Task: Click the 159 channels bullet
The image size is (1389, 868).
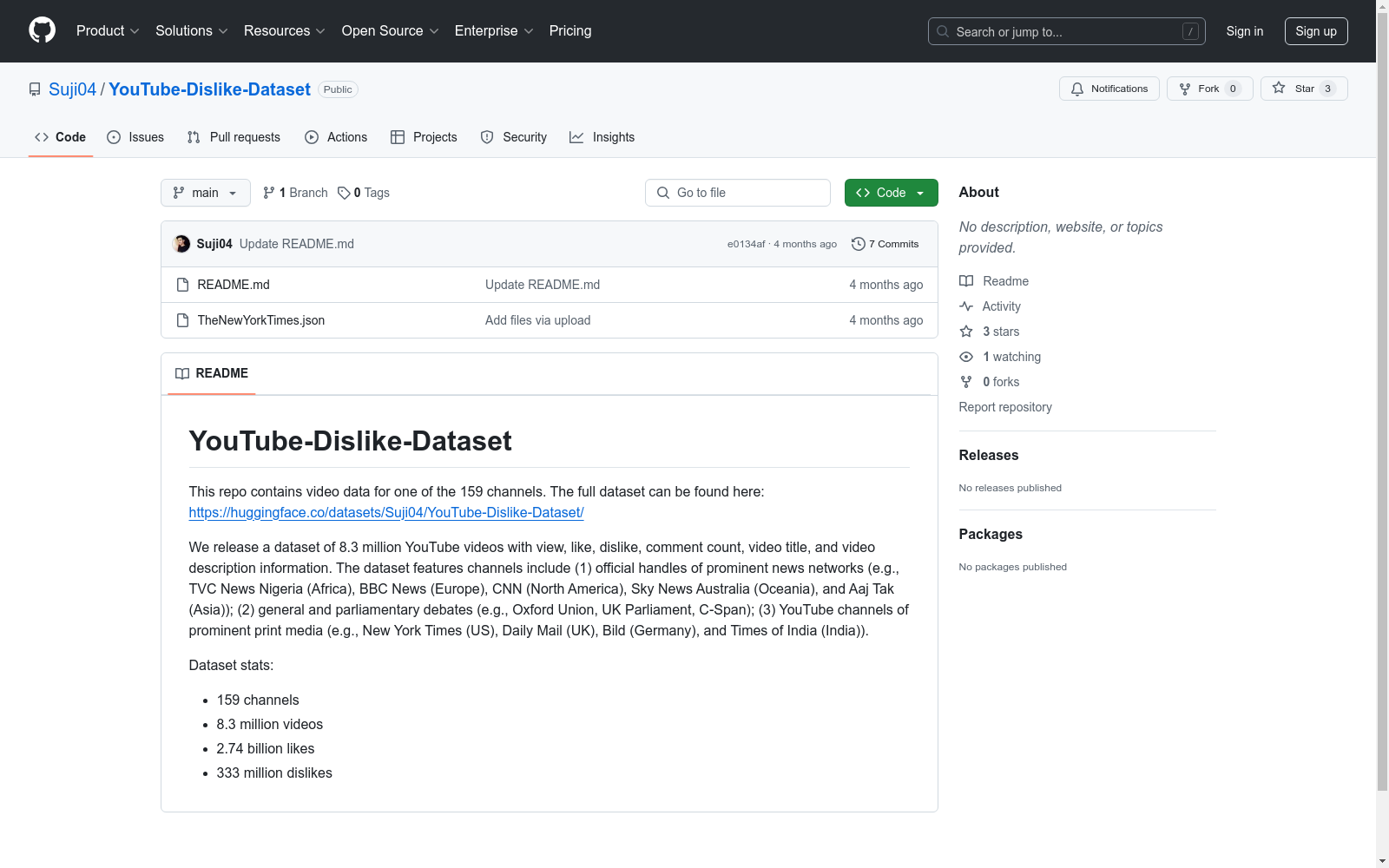Action: point(258,700)
